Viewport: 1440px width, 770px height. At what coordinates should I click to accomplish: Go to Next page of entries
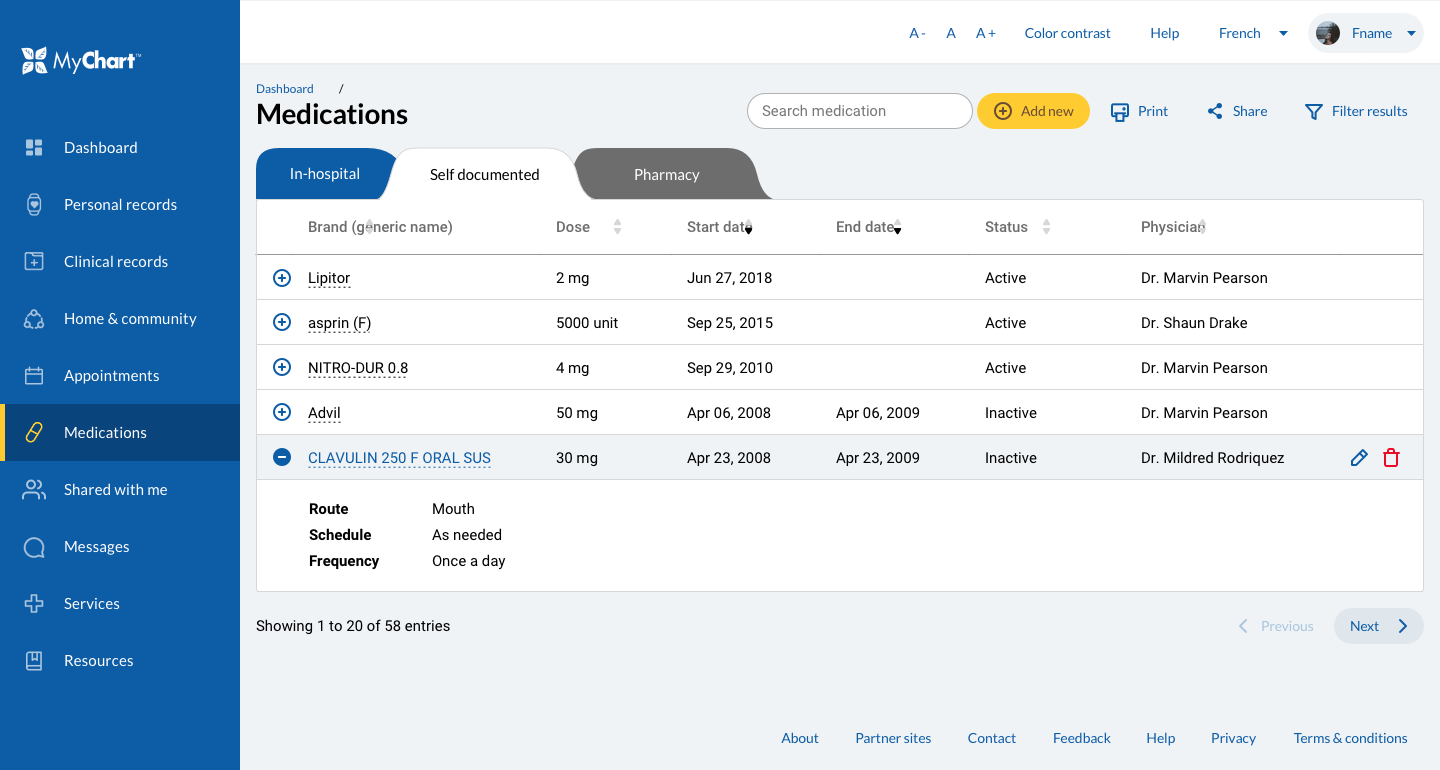point(1378,626)
